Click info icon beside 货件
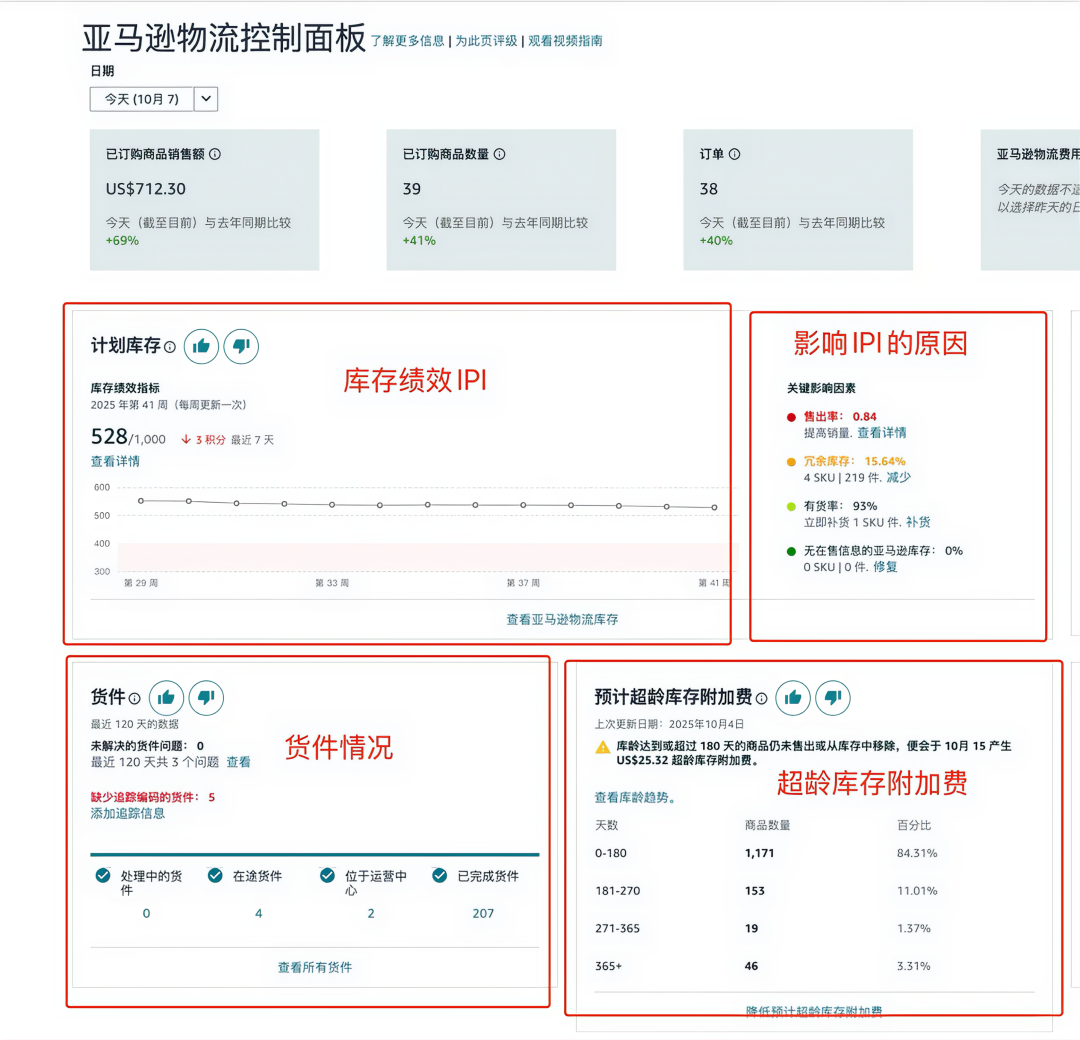This screenshot has height=1040, width=1080. (135, 698)
